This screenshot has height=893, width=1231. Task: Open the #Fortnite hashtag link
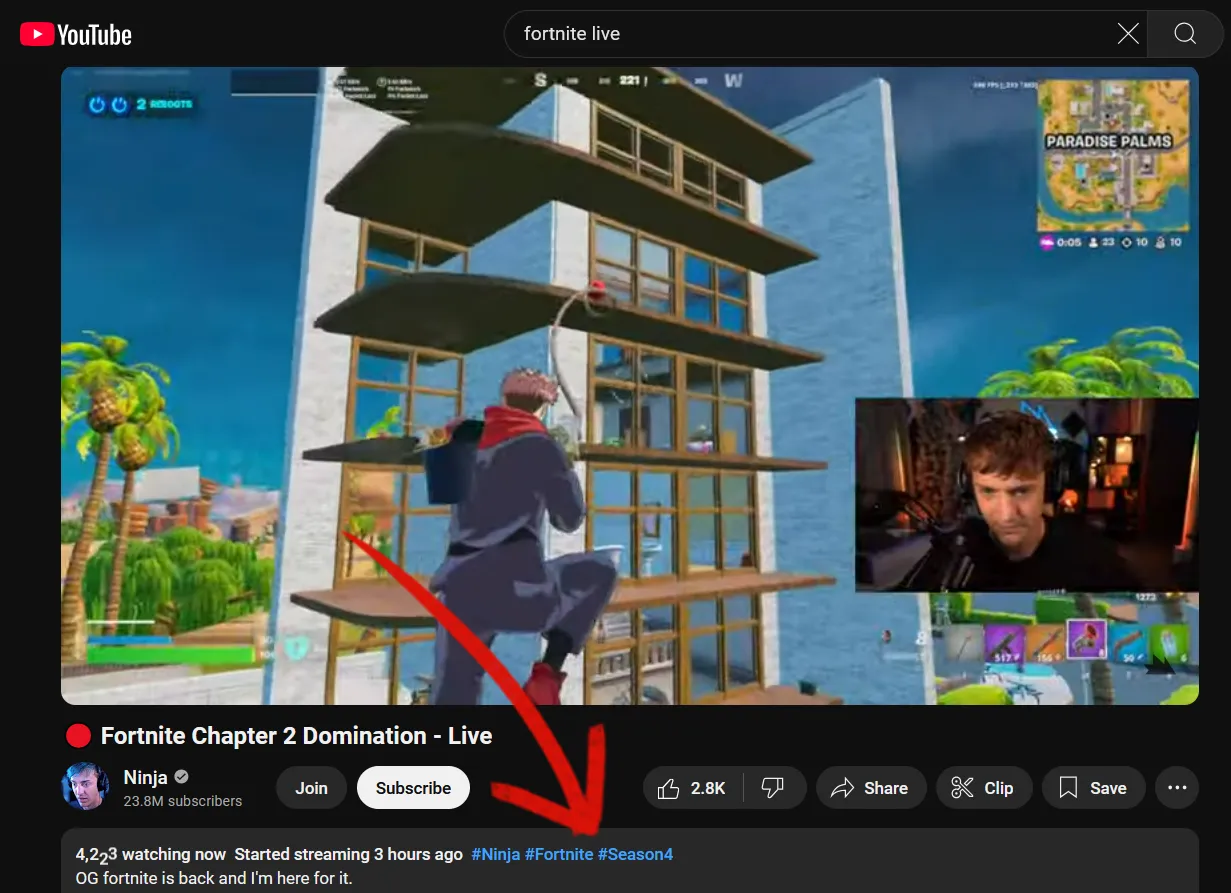(558, 854)
